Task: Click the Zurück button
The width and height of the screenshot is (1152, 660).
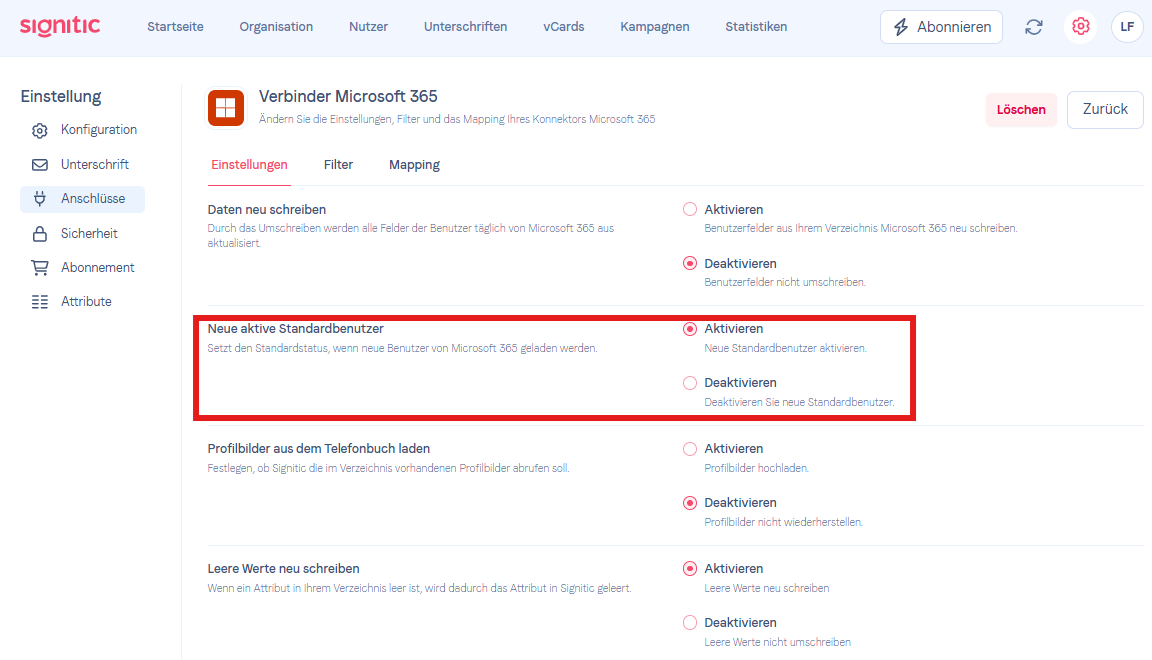Action: click(1105, 110)
